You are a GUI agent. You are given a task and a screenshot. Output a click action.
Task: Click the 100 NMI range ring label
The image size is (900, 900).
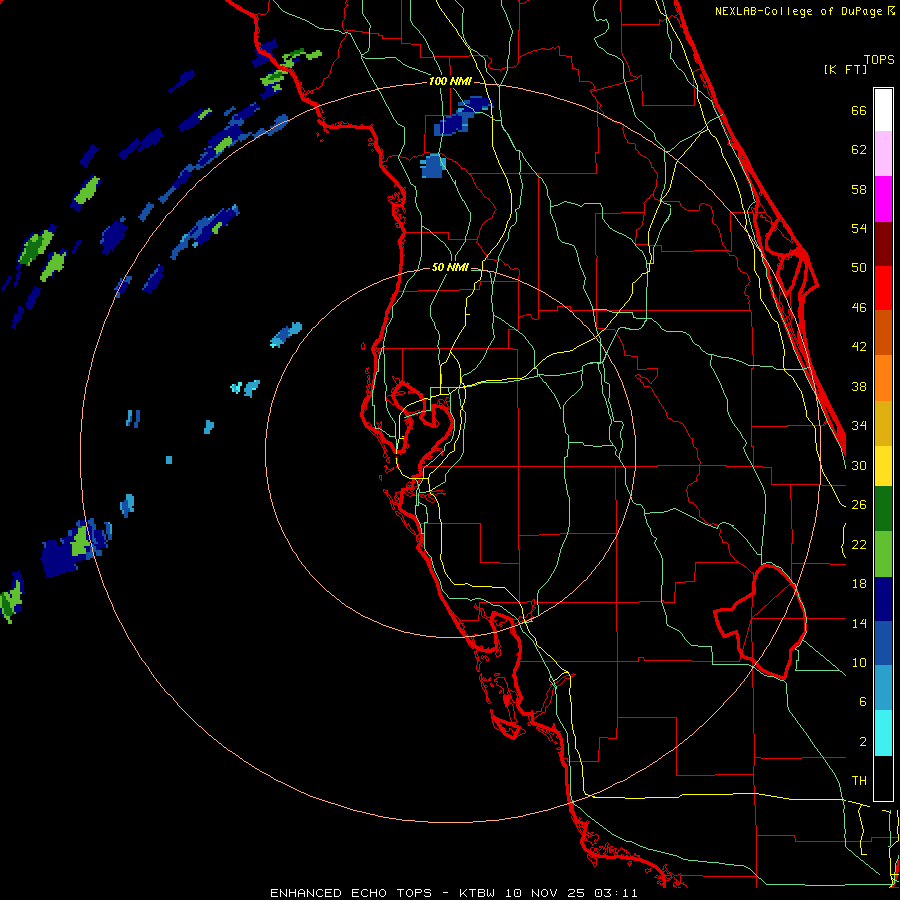[x=450, y=82]
